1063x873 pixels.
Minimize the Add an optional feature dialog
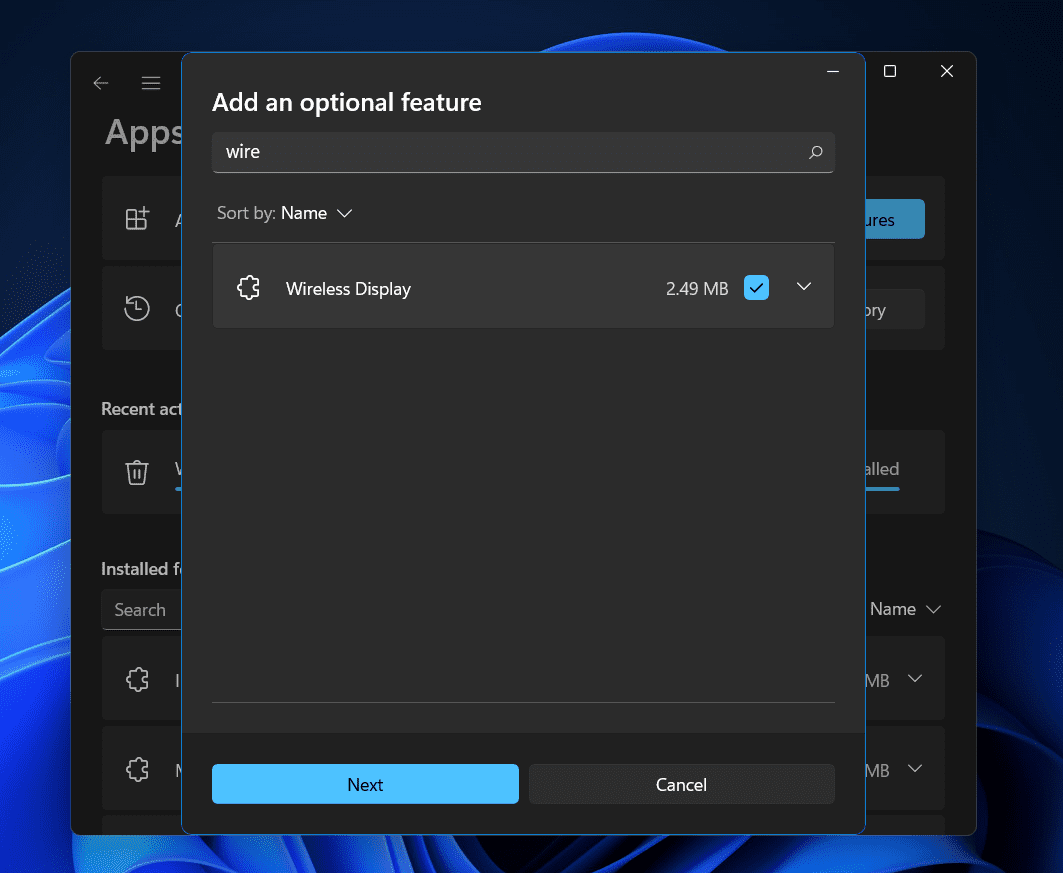(833, 72)
